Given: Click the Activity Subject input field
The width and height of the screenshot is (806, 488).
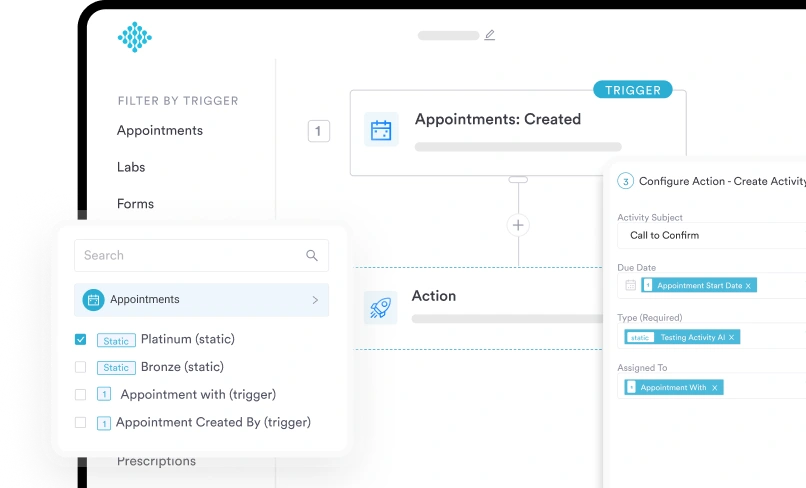Looking at the screenshot, I should pos(712,236).
